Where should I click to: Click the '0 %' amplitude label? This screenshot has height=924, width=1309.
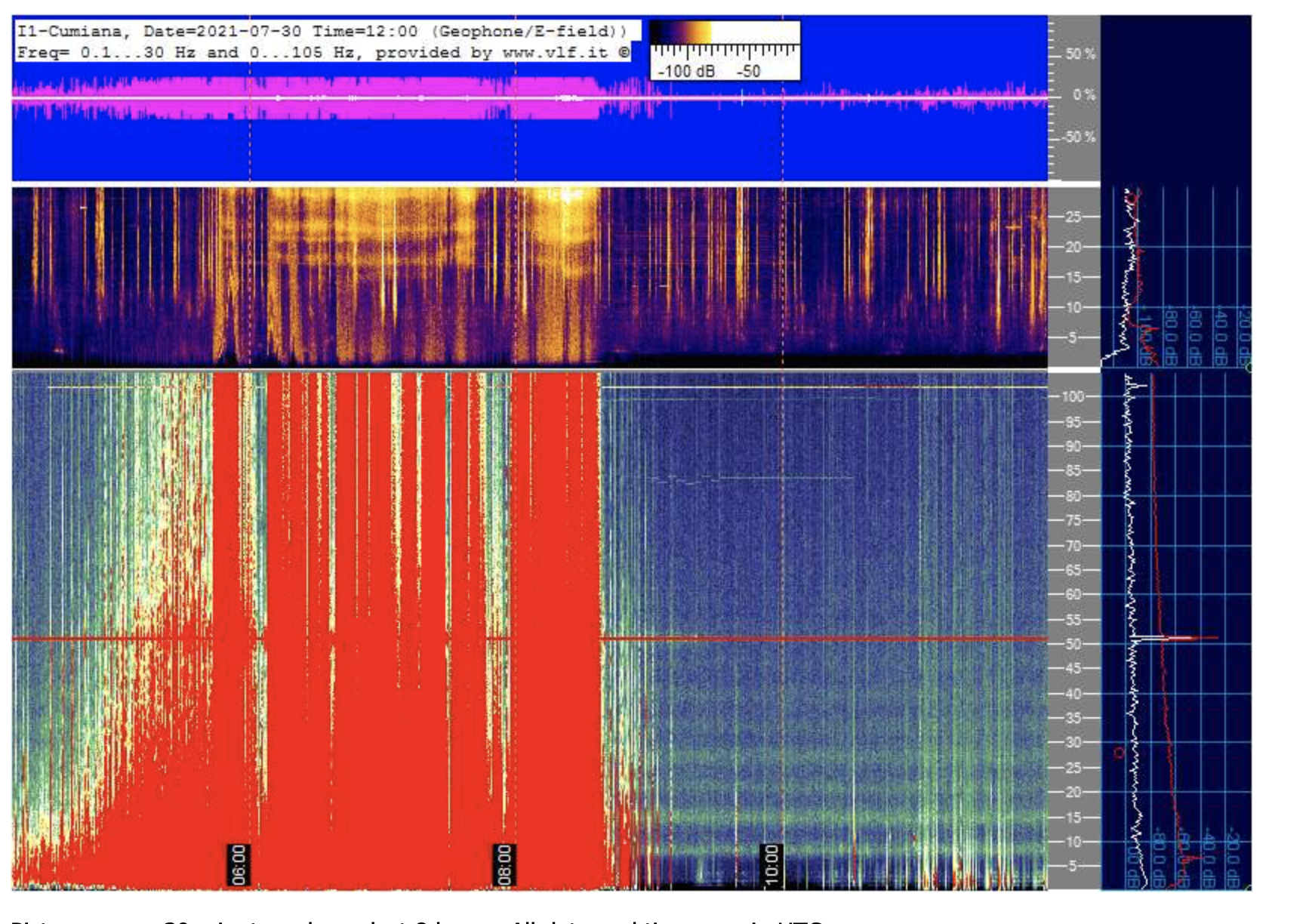click(x=1084, y=95)
